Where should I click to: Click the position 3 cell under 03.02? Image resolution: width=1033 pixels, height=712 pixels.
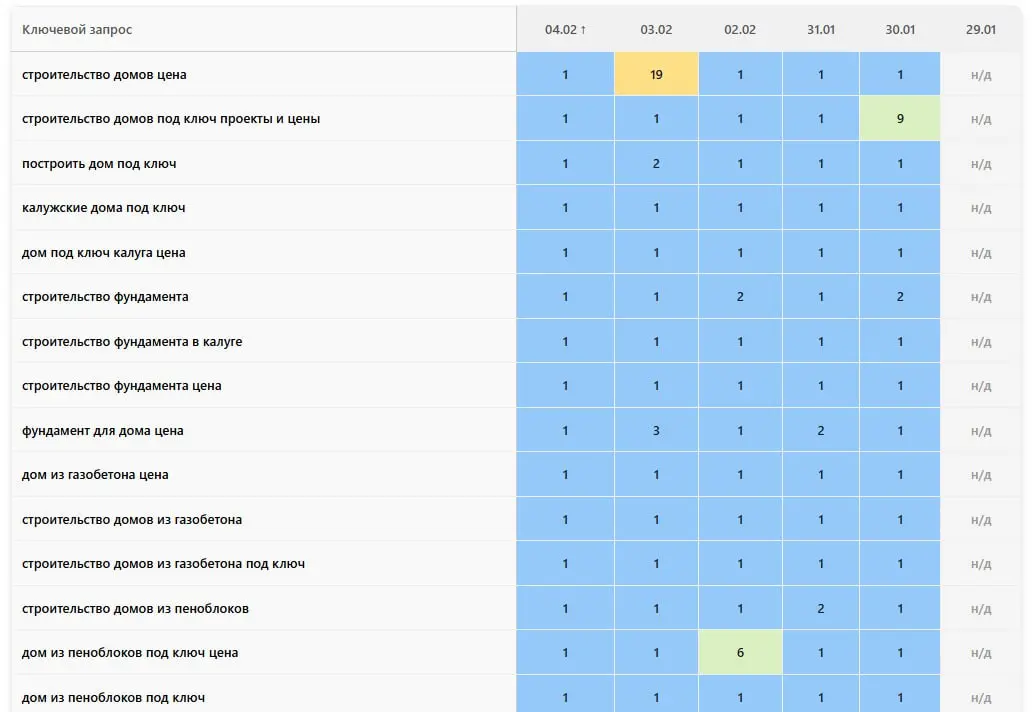click(656, 430)
